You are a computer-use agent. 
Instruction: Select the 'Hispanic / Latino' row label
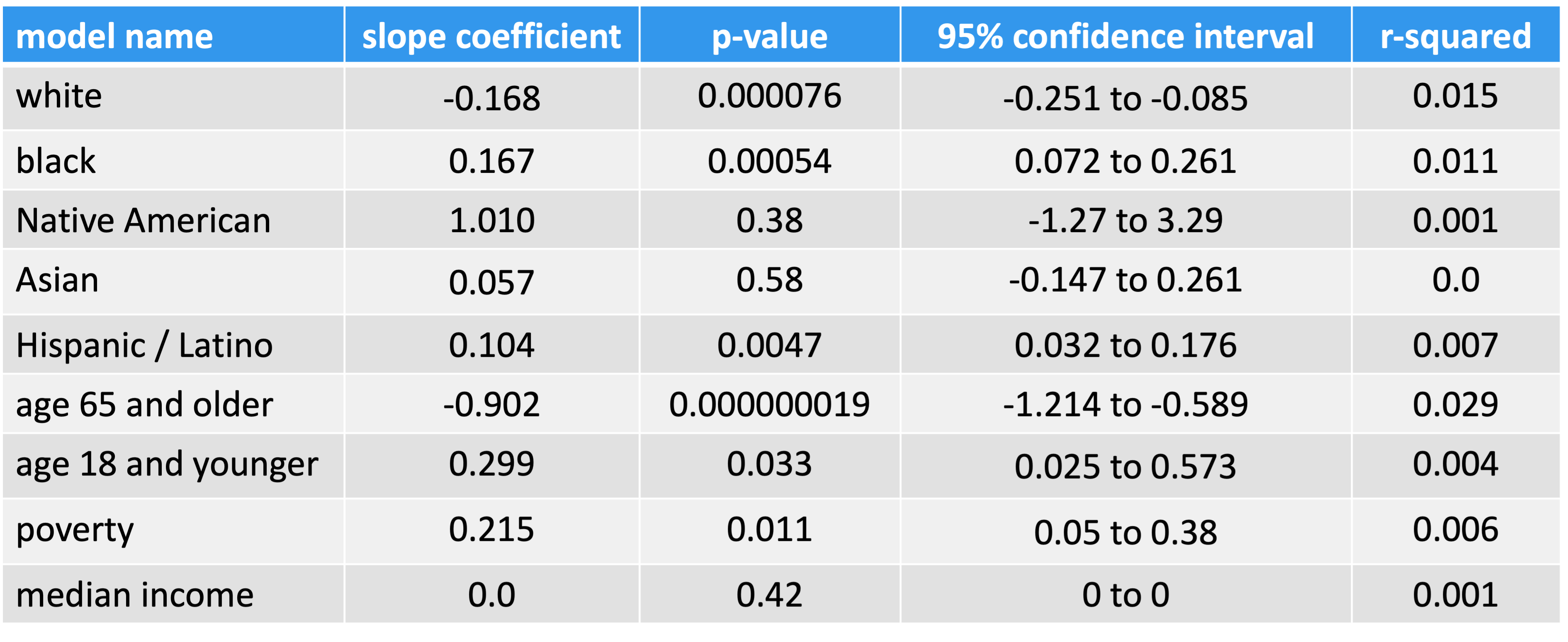click(x=144, y=346)
